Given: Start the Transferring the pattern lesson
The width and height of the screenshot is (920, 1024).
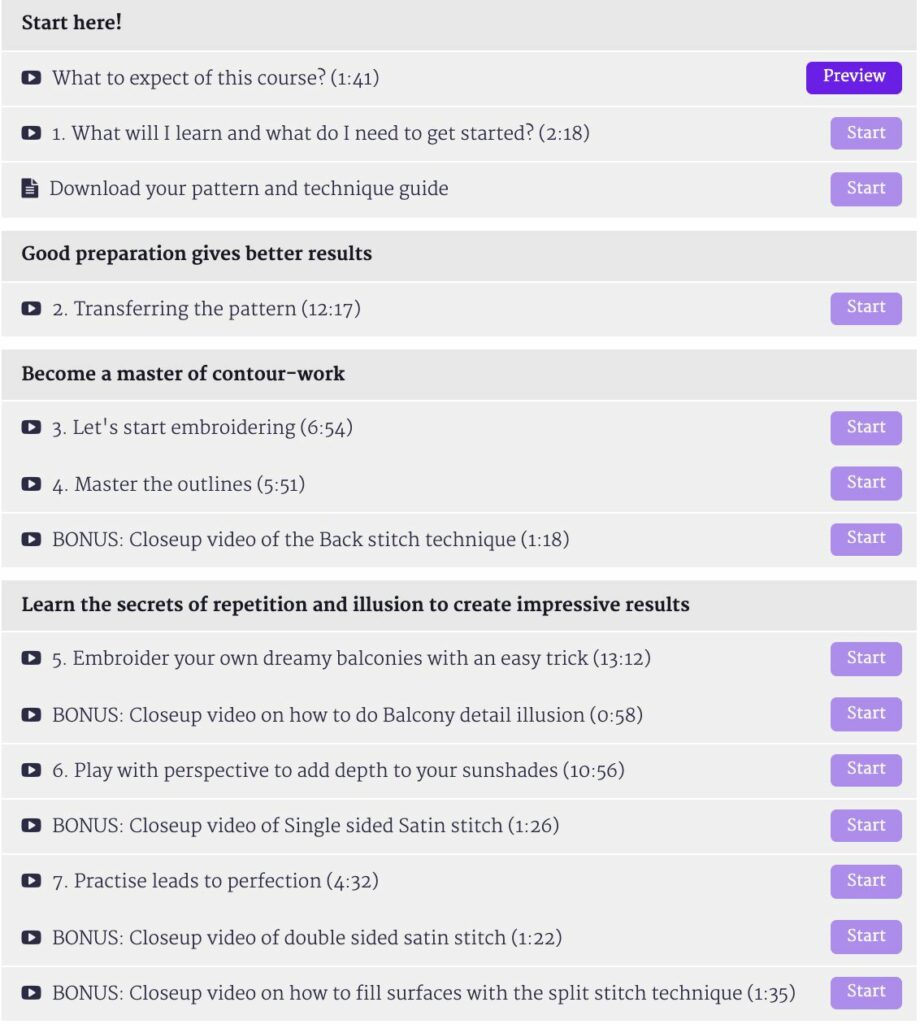Looking at the screenshot, I should tap(866, 308).
